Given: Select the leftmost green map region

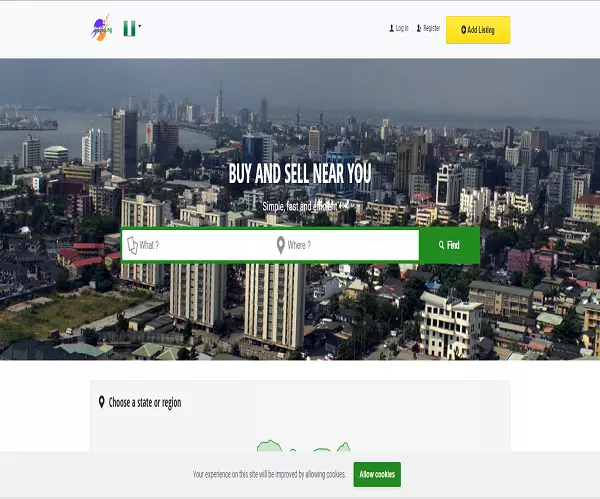Looking at the screenshot, I should pos(269,446).
